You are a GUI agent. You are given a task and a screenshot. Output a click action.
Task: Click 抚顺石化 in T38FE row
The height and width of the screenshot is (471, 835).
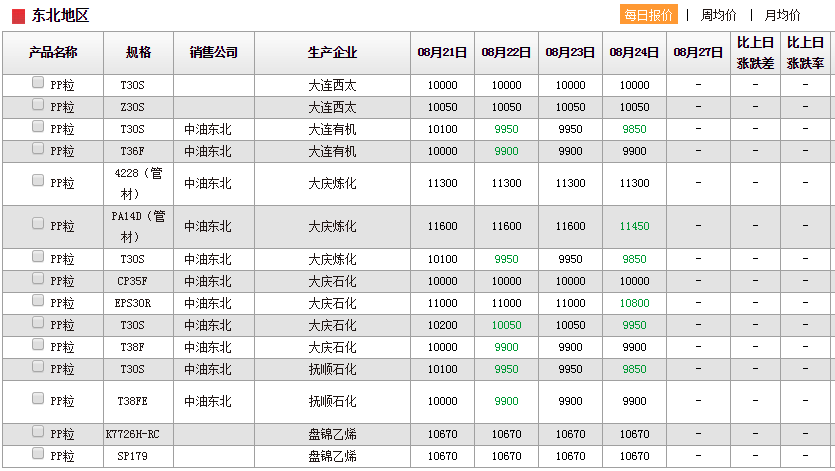click(332, 401)
